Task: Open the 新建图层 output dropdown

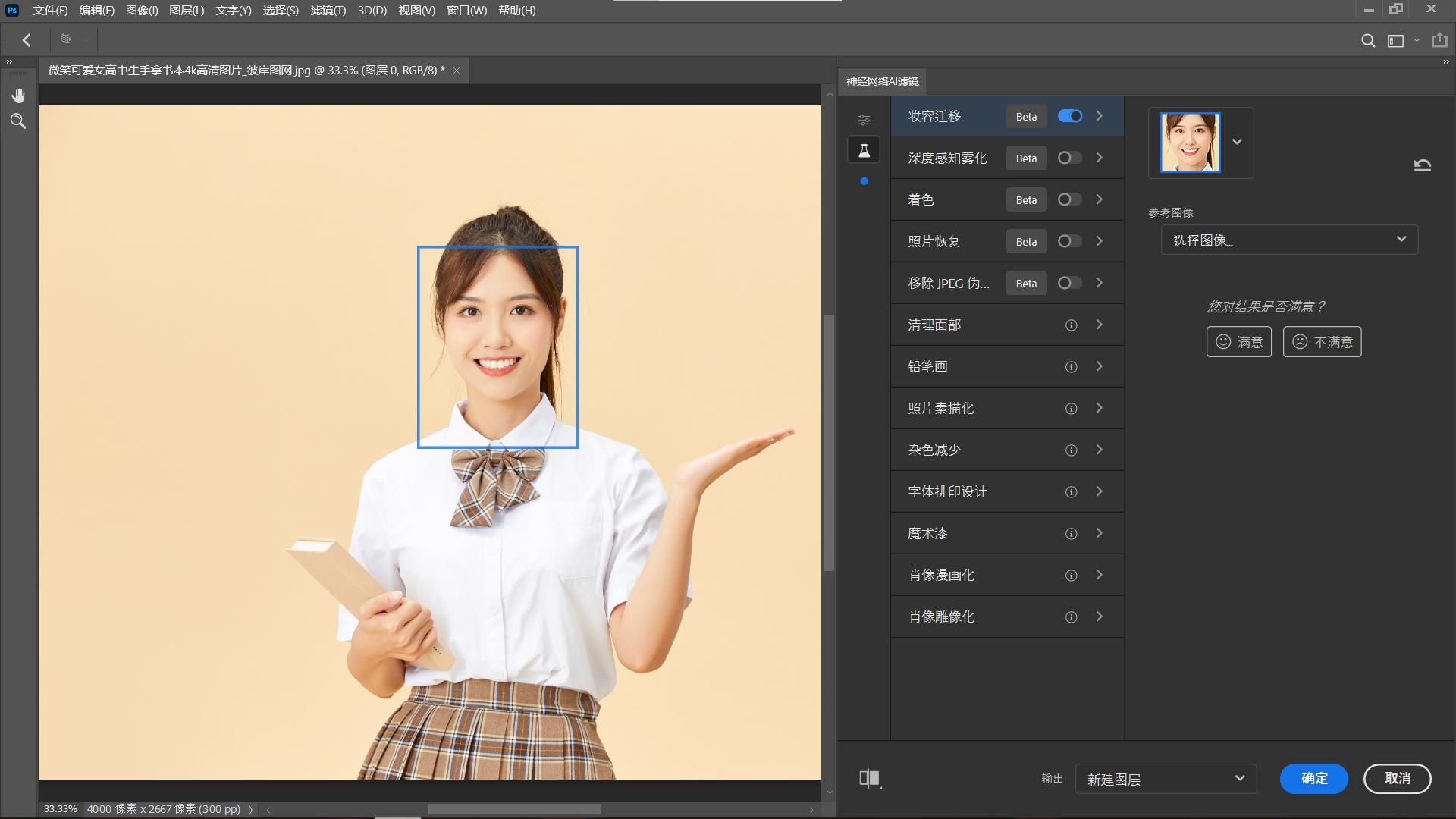Action: point(1166,779)
